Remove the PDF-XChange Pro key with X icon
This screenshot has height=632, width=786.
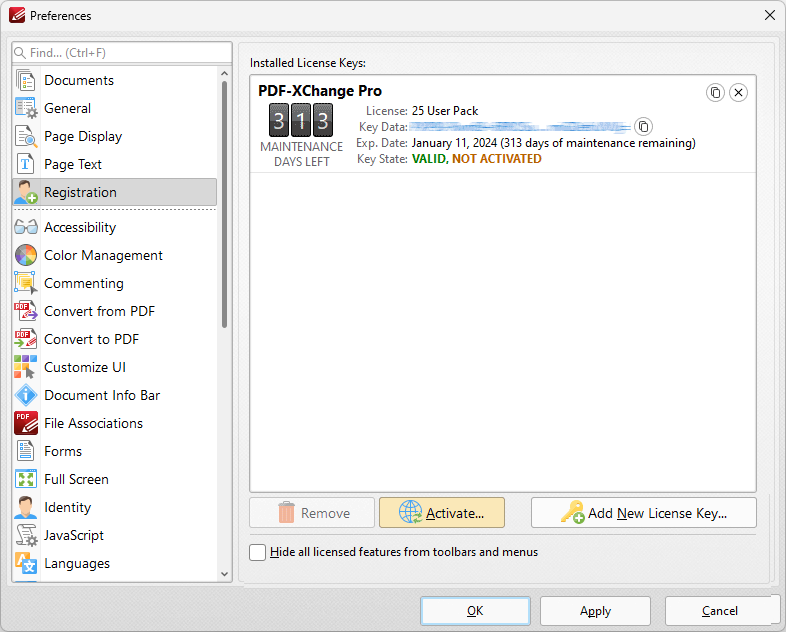pyautogui.click(x=738, y=93)
